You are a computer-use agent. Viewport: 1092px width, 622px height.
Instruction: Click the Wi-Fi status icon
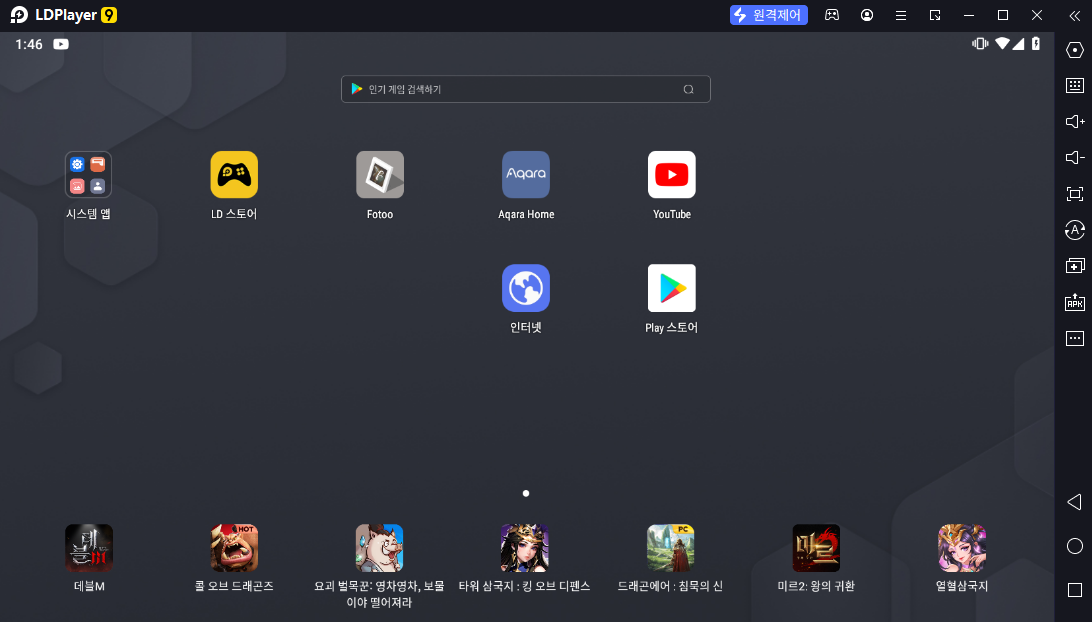(x=1002, y=44)
